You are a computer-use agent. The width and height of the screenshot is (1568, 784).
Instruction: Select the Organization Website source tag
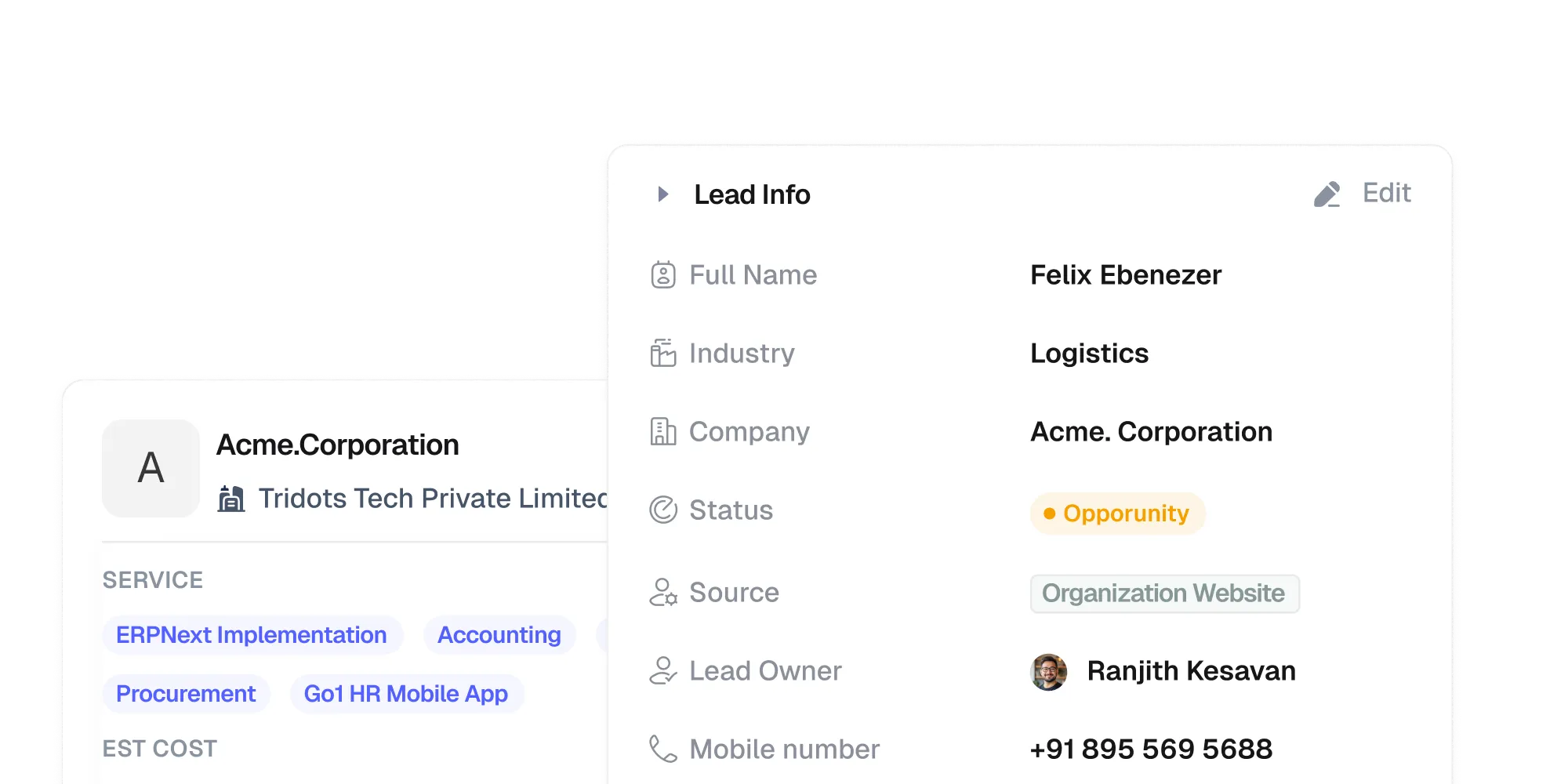pos(1164,593)
